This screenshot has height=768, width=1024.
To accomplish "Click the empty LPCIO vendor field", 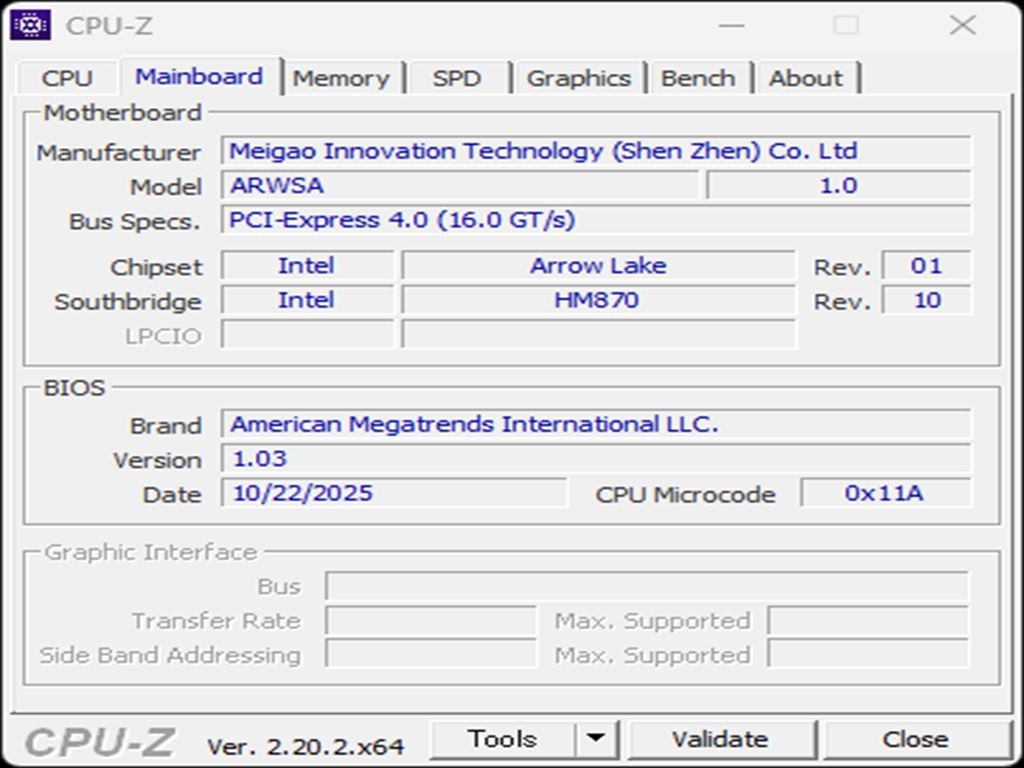I will tap(307, 334).
